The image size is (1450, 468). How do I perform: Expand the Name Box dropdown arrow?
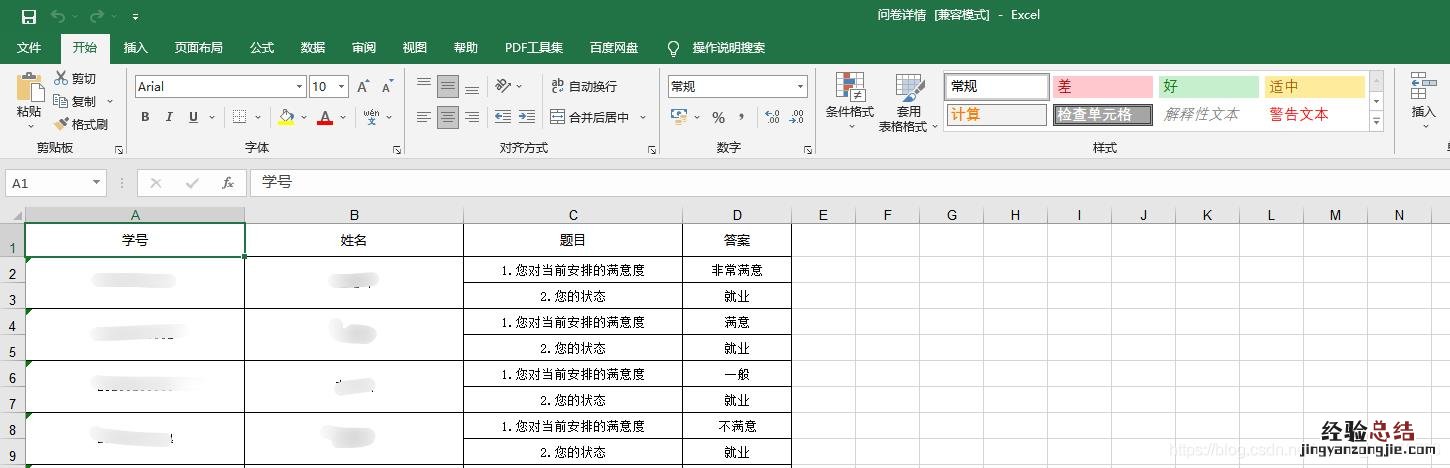tap(97, 183)
